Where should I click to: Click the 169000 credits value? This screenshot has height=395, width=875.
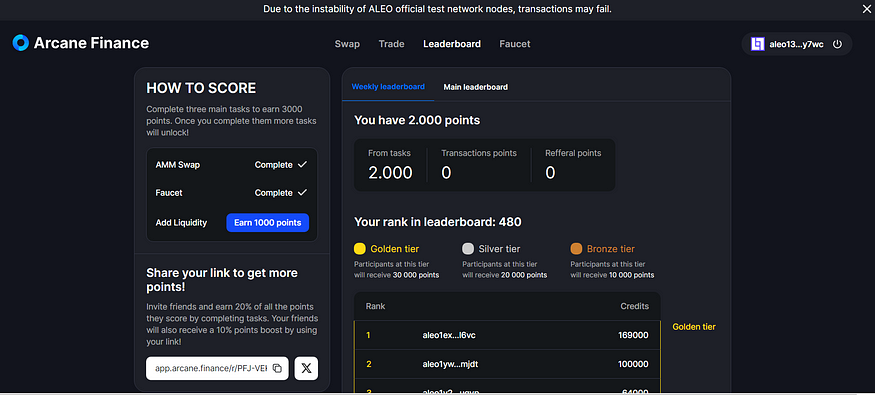(633, 335)
